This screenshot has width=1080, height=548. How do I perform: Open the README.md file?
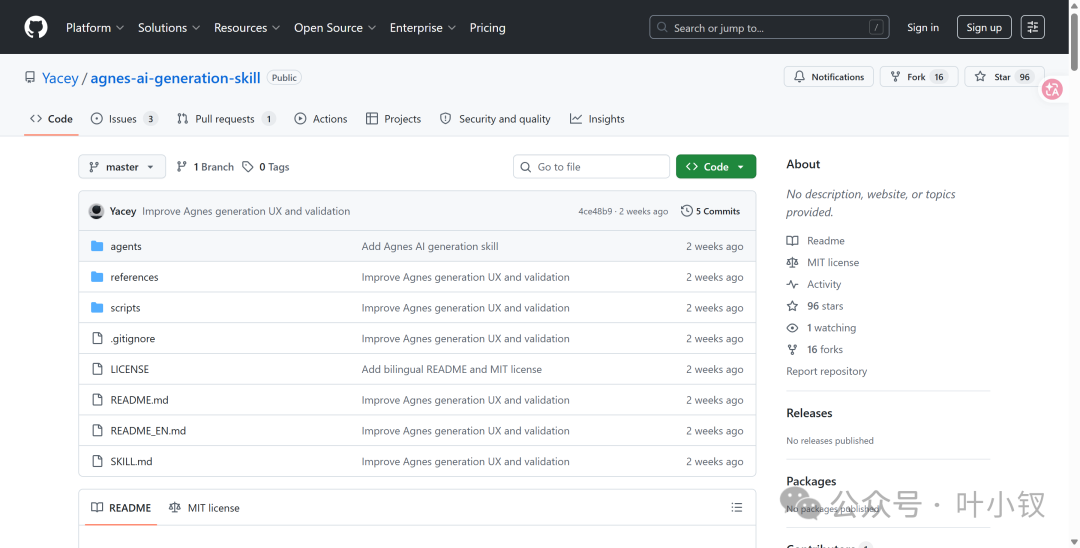coord(139,400)
